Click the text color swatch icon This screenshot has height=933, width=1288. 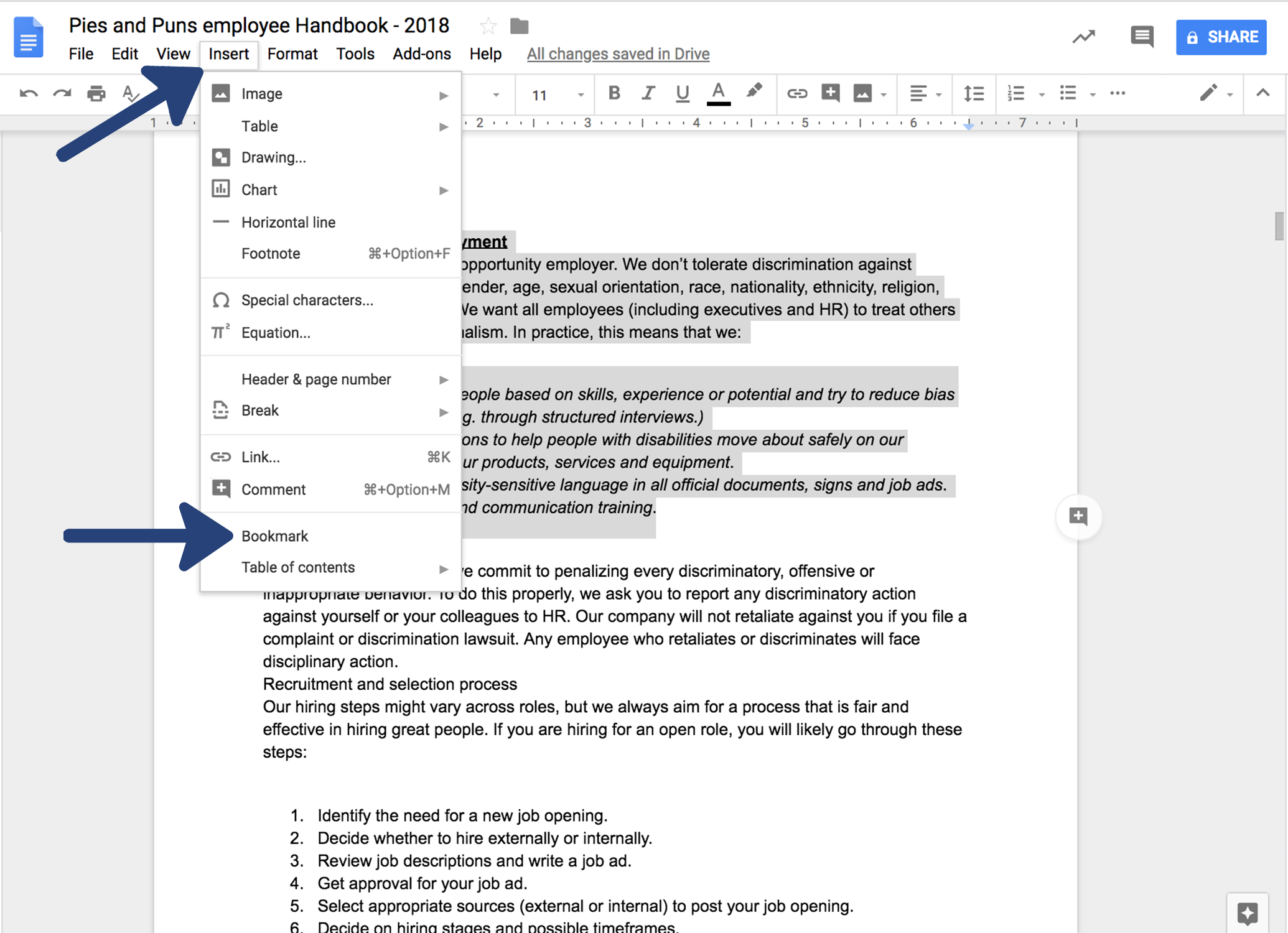point(719,93)
